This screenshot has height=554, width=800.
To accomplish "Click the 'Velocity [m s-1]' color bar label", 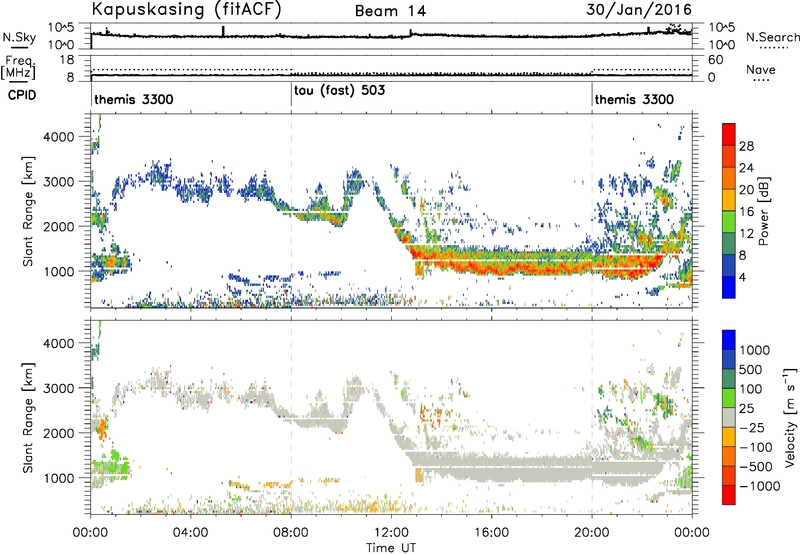I will [790, 417].
